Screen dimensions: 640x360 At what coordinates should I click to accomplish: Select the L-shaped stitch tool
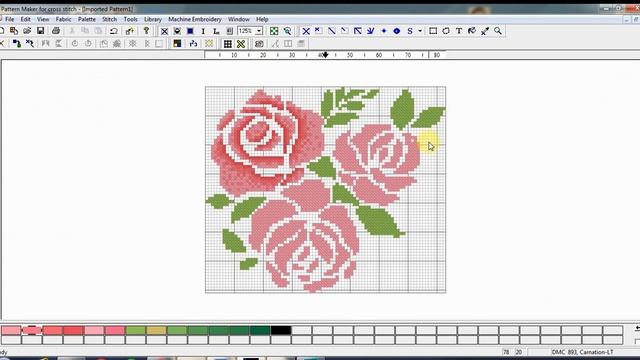216,31
